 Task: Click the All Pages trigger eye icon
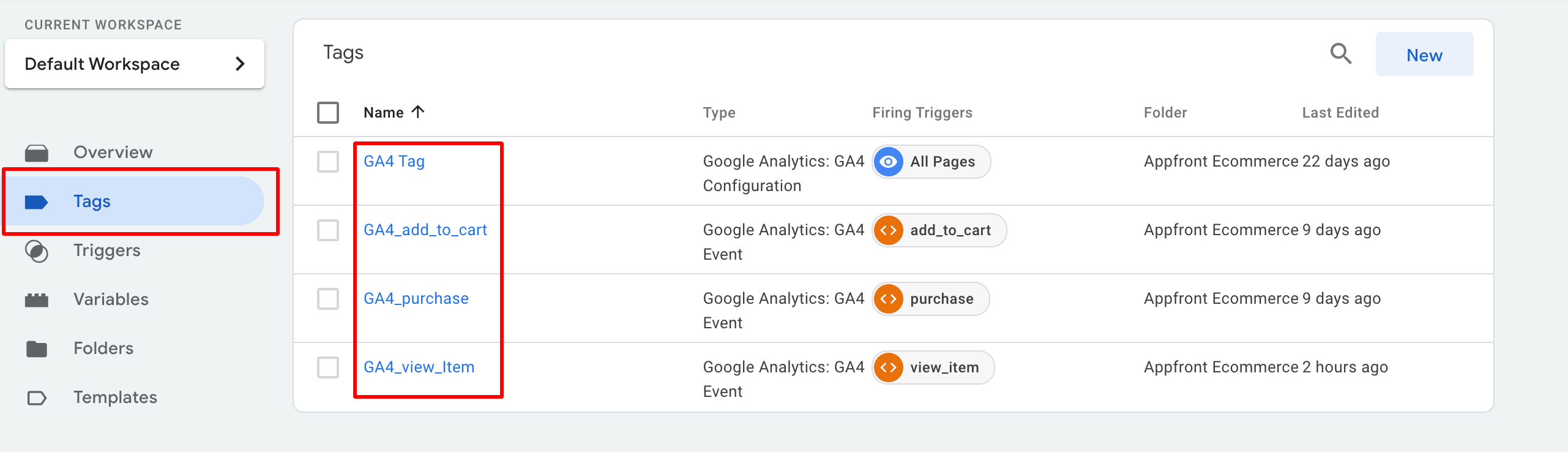tap(889, 162)
